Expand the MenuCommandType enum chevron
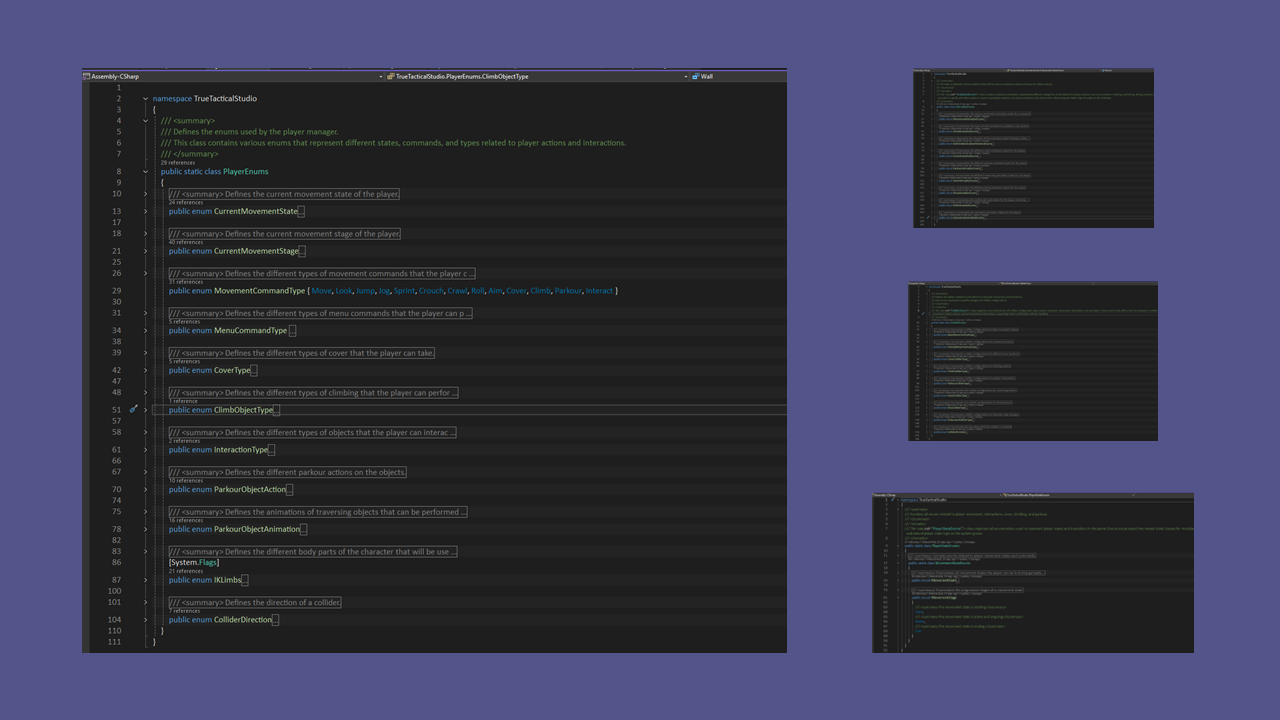Image resolution: width=1280 pixels, height=720 pixels. tap(145, 330)
